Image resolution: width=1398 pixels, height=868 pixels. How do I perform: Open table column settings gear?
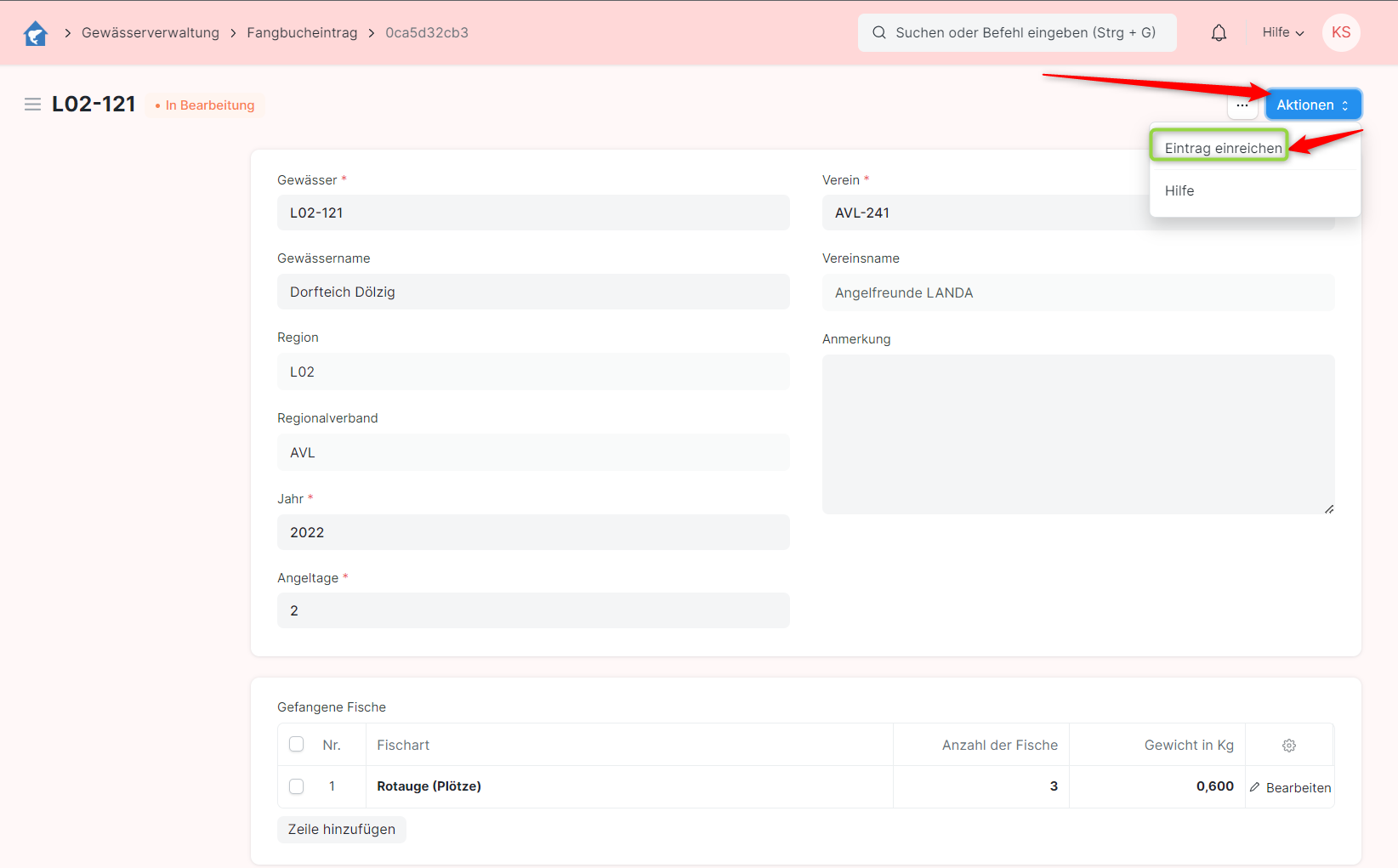tap(1289, 746)
